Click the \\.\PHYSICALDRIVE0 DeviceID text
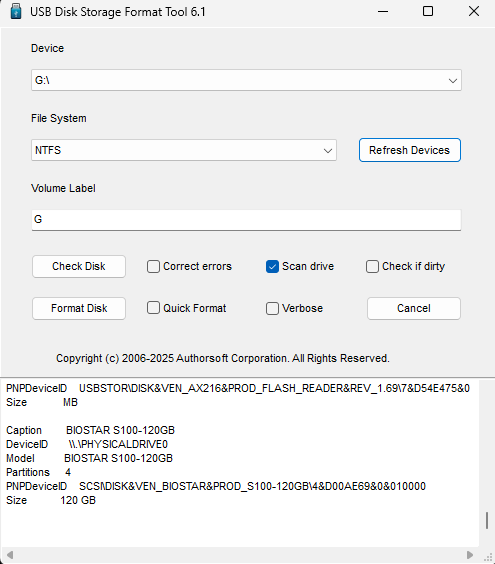 [118, 444]
